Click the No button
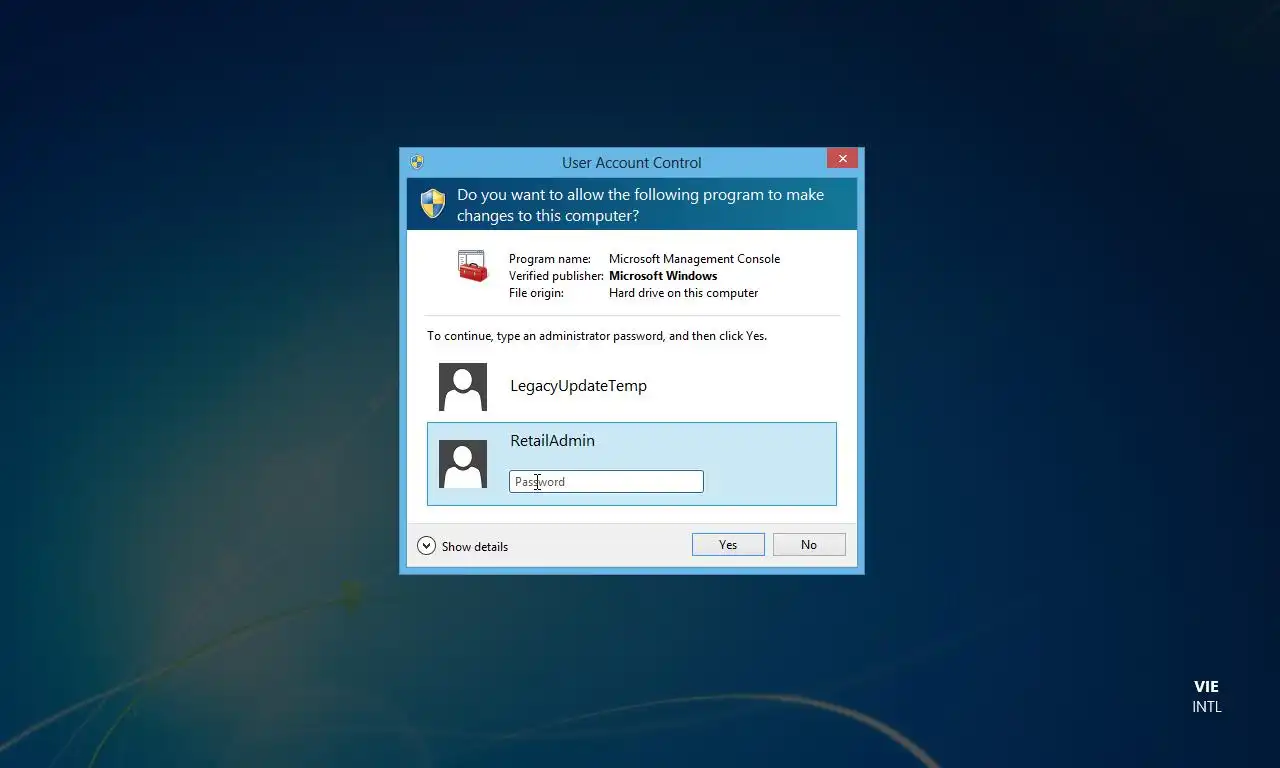Screen dimensions: 1280x768 pos(809,544)
